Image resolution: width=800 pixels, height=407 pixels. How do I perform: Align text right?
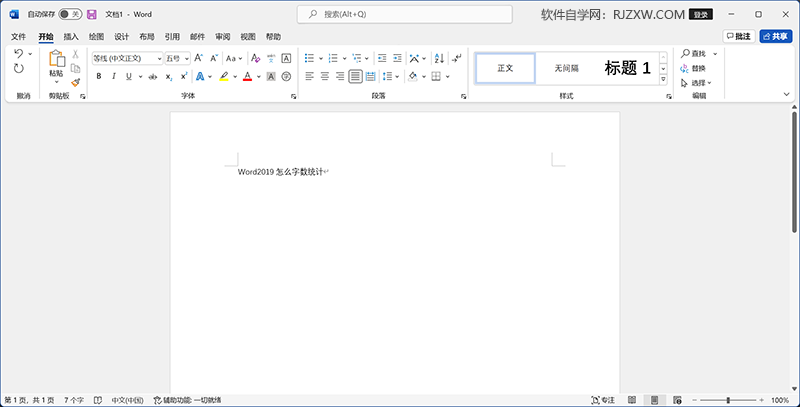(340, 77)
